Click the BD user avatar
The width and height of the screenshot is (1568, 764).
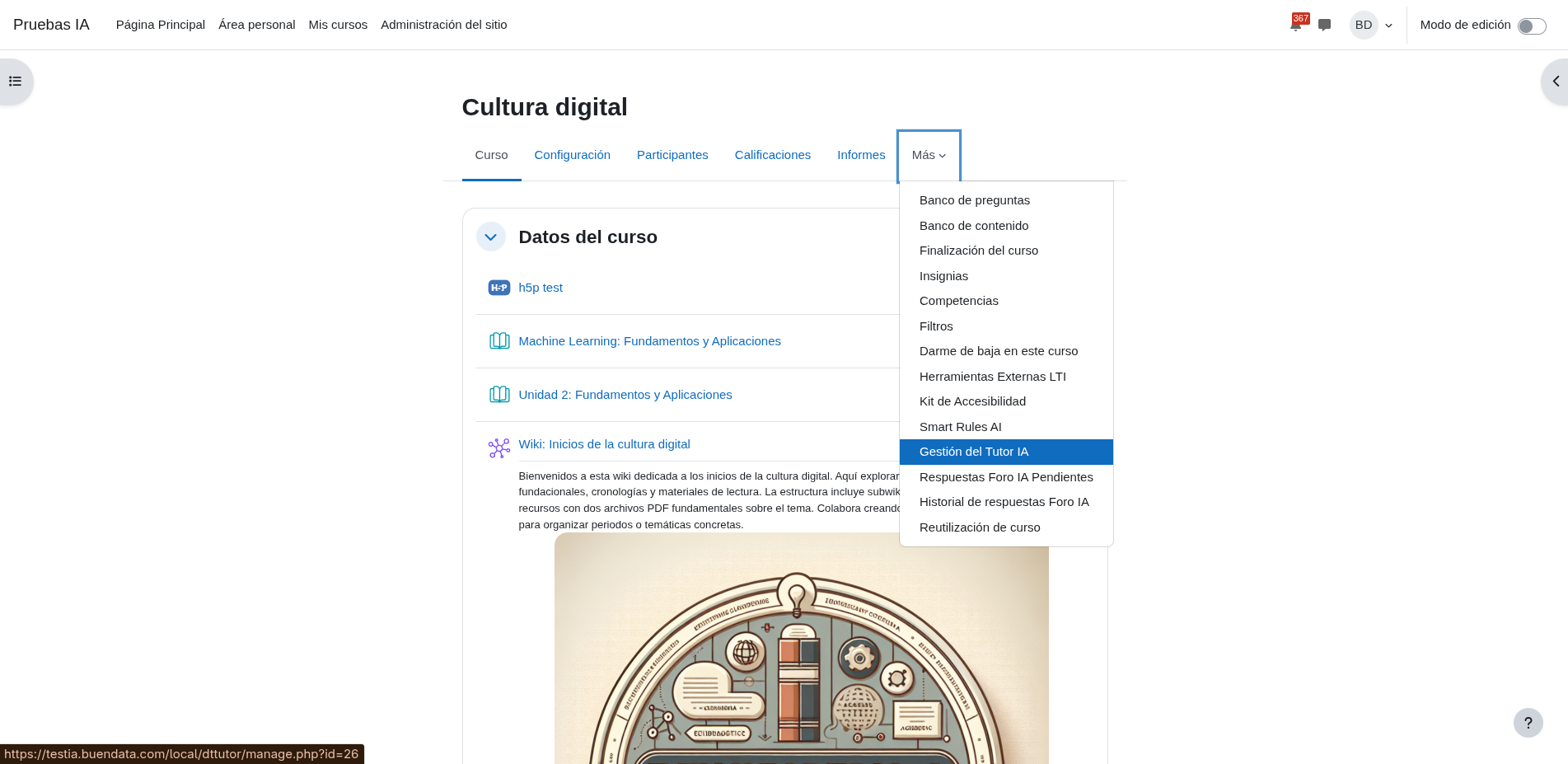click(x=1362, y=25)
